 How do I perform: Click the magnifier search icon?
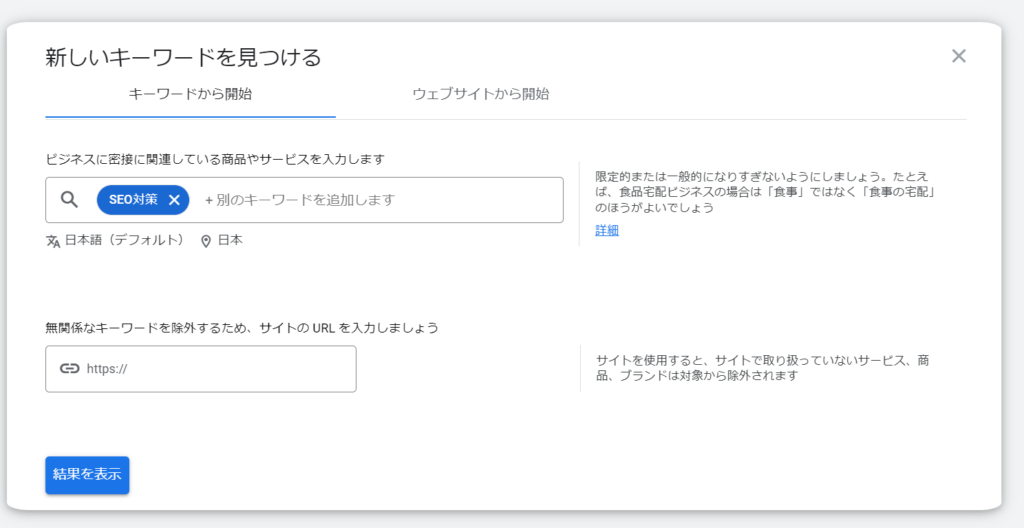pyautogui.click(x=69, y=200)
